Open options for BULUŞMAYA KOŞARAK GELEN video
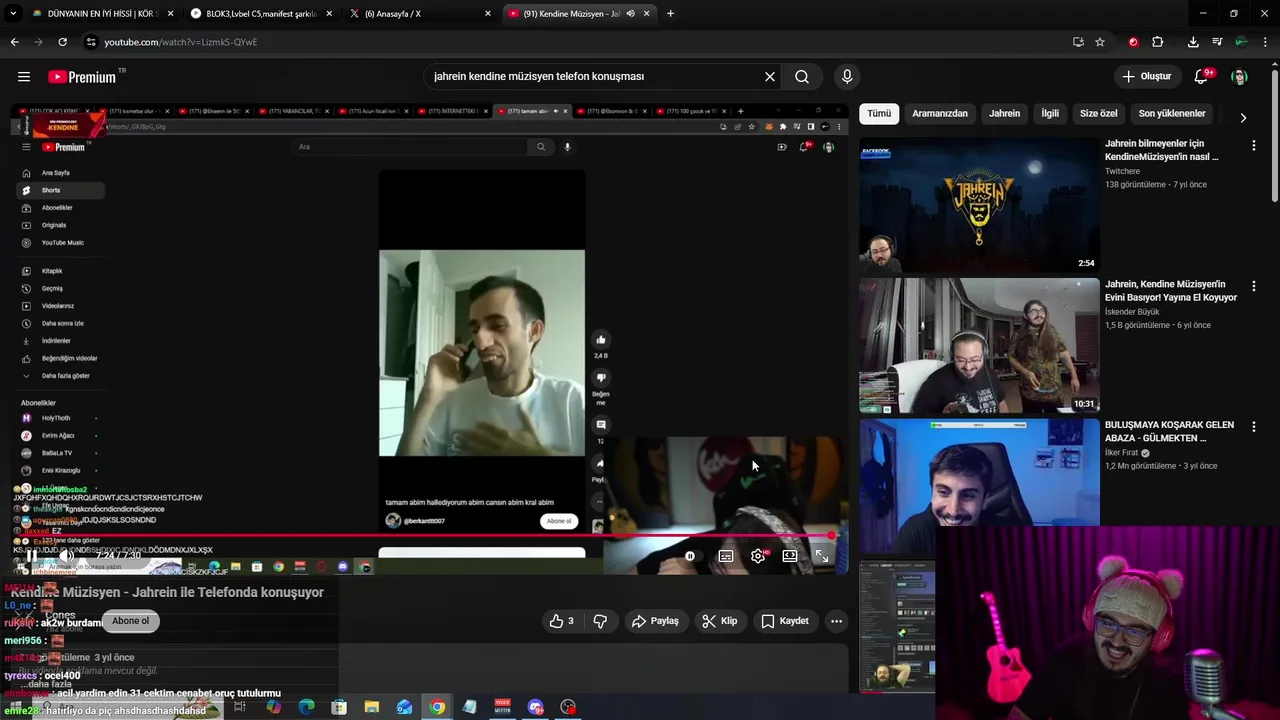Screen dimensions: 1280x720 coord(1253,427)
